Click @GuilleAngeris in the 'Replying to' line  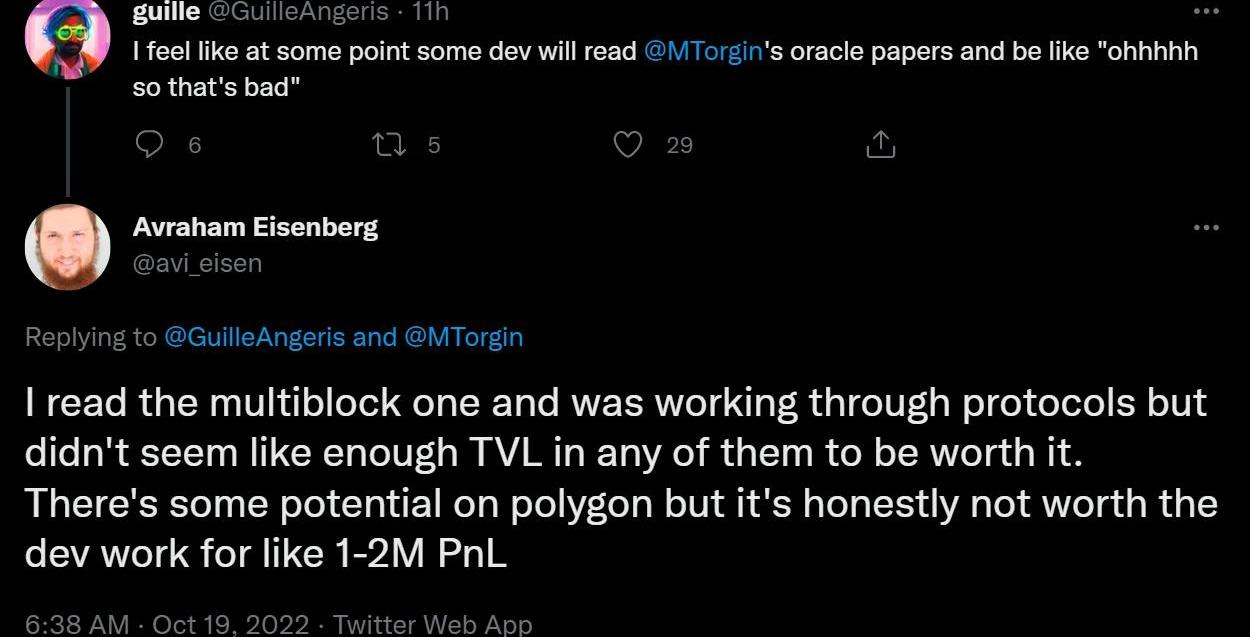[255, 337]
